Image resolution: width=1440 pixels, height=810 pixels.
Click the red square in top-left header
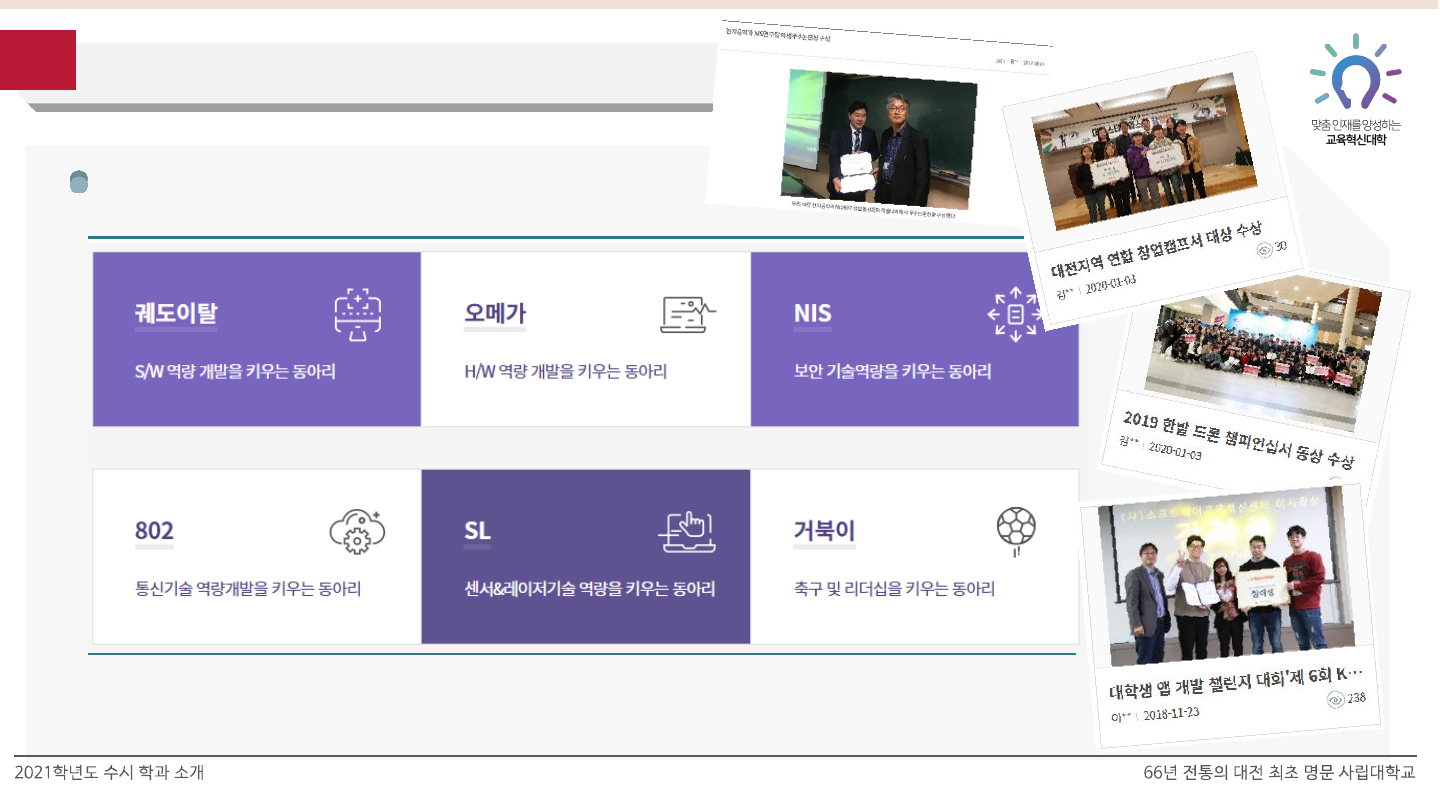point(38,60)
